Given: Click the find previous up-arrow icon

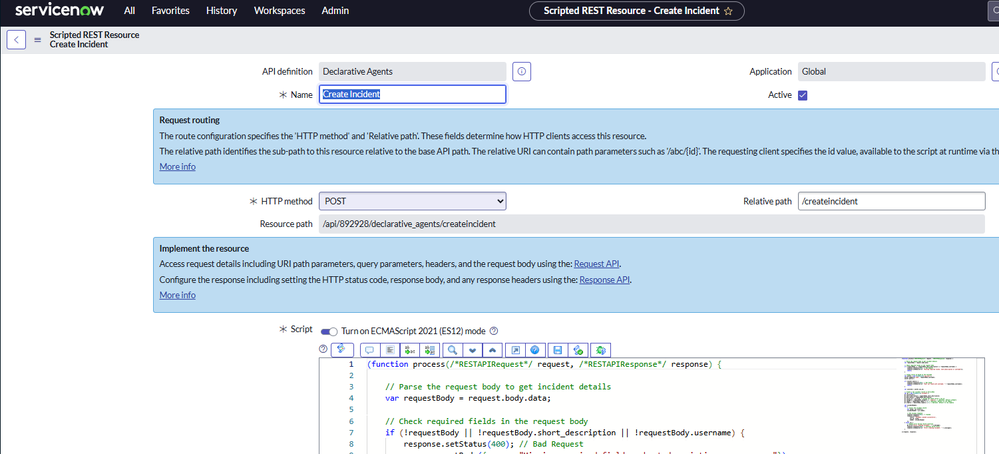Looking at the screenshot, I should tap(492, 350).
